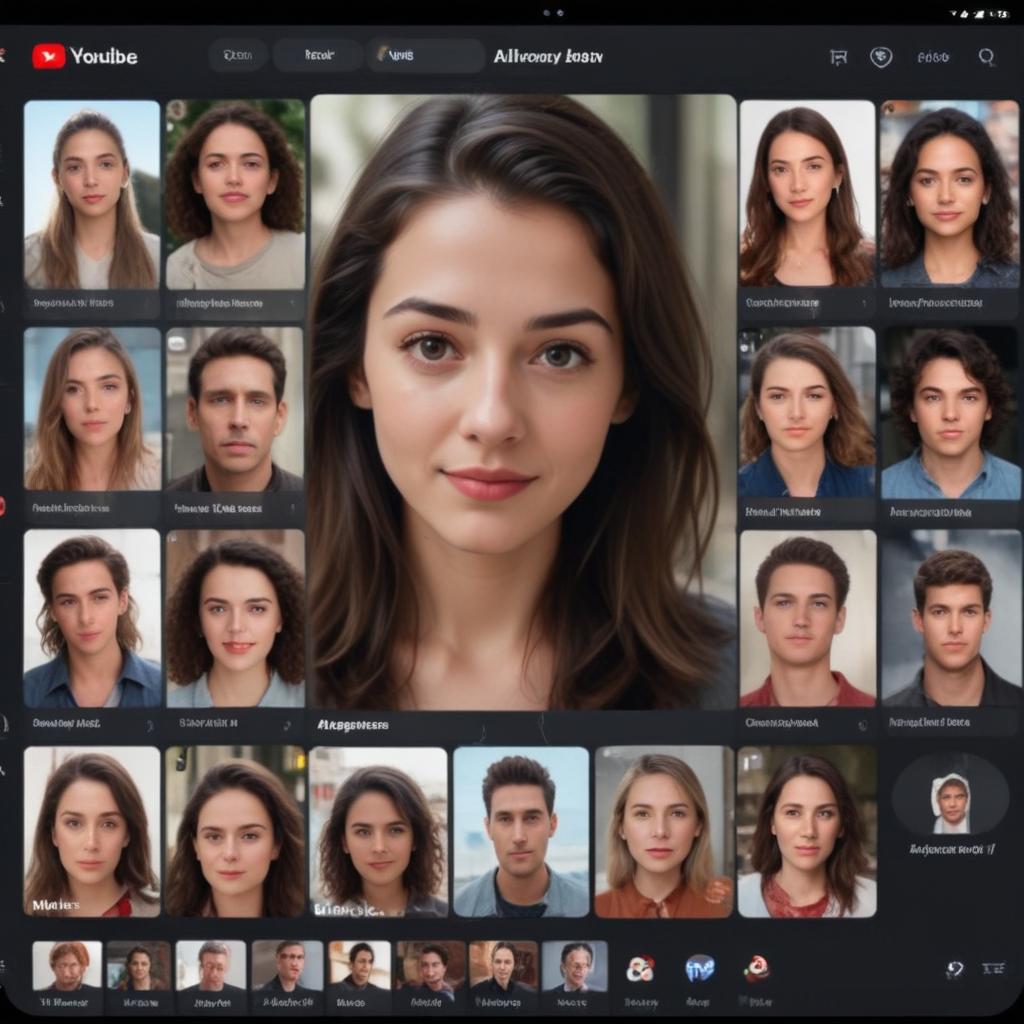This screenshot has width=1024, height=1024.
Task: Open search with the magnifying glass icon
Action: [x=986, y=57]
